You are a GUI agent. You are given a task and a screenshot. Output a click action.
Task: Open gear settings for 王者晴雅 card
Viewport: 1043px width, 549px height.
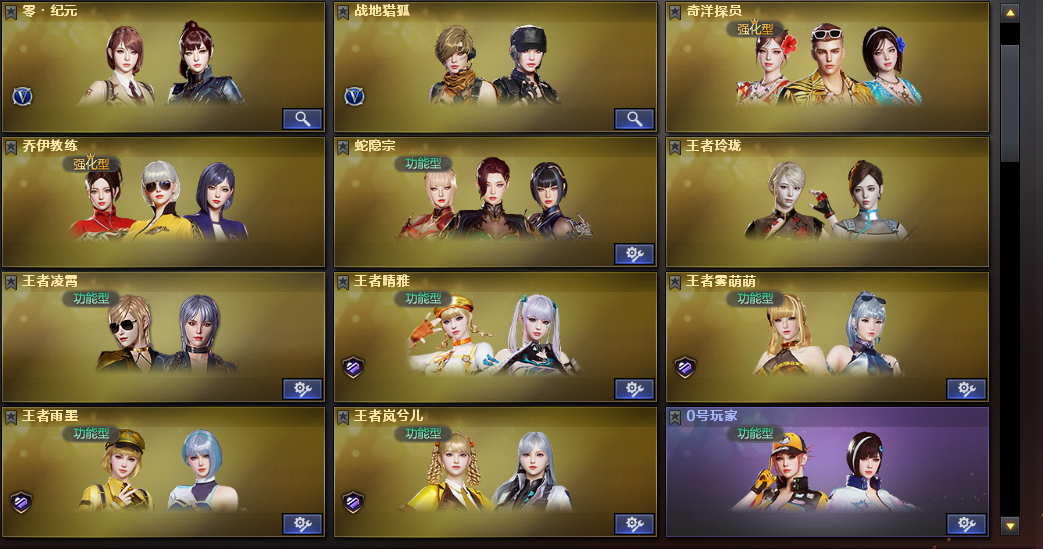click(634, 389)
